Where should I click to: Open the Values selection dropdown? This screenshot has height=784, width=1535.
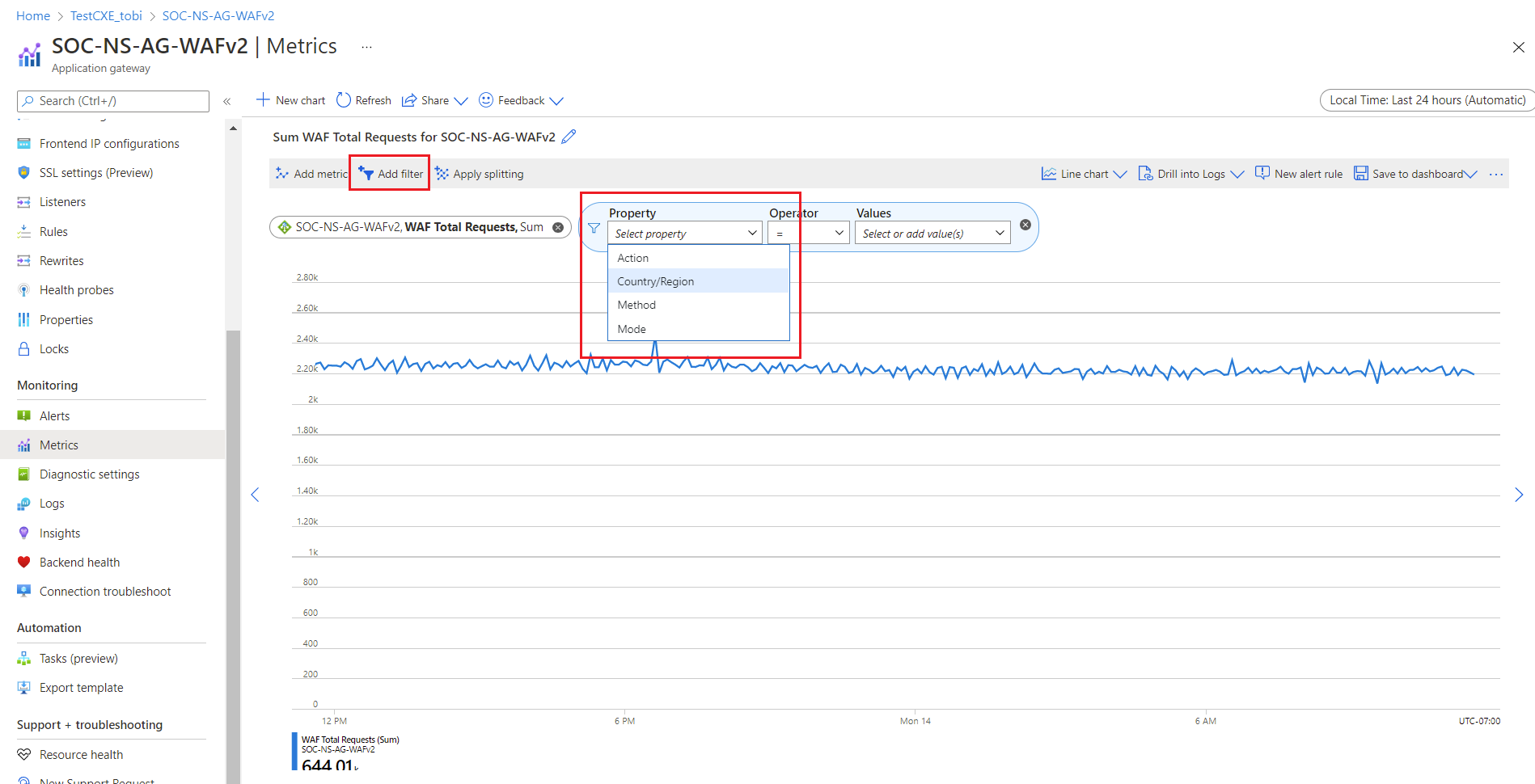coord(932,234)
